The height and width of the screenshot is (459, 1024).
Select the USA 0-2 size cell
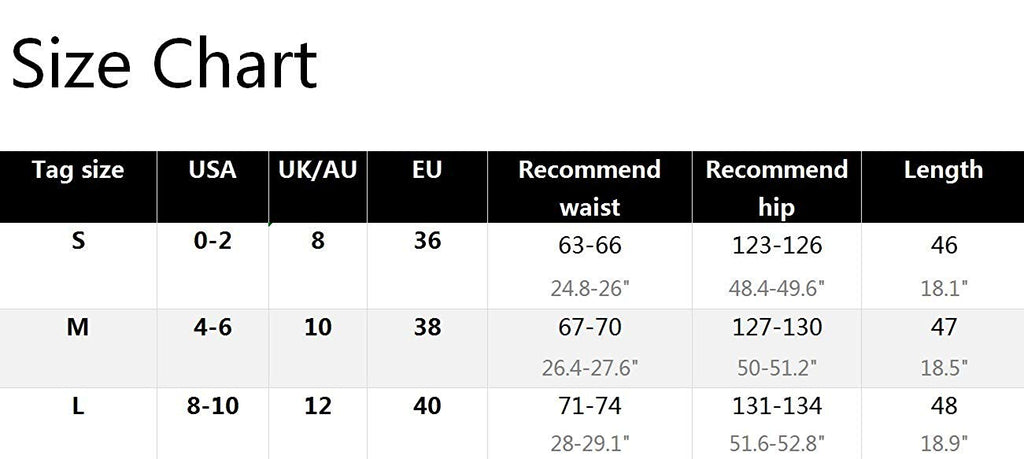tap(212, 243)
